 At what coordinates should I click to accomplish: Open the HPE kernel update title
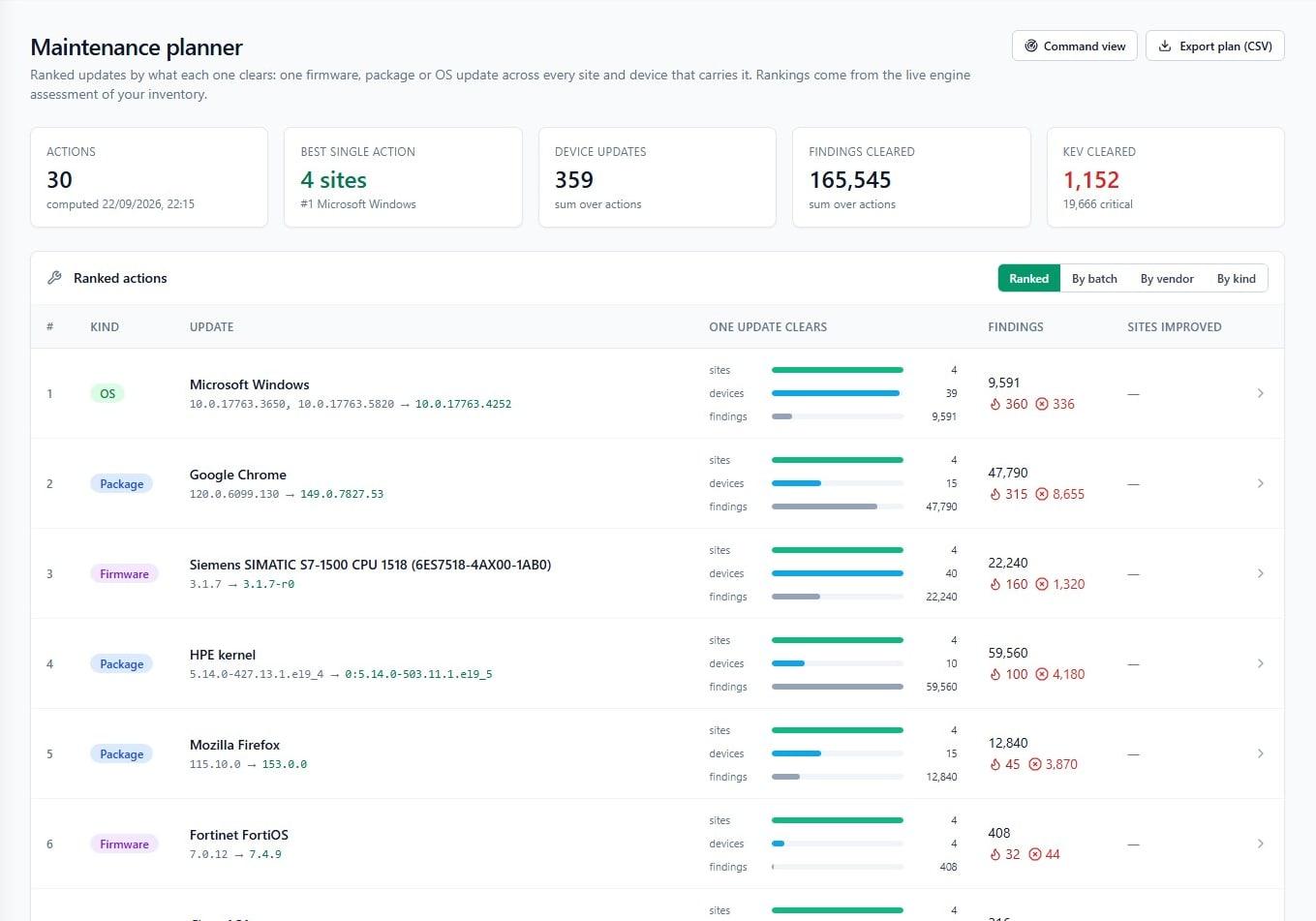pos(223,655)
